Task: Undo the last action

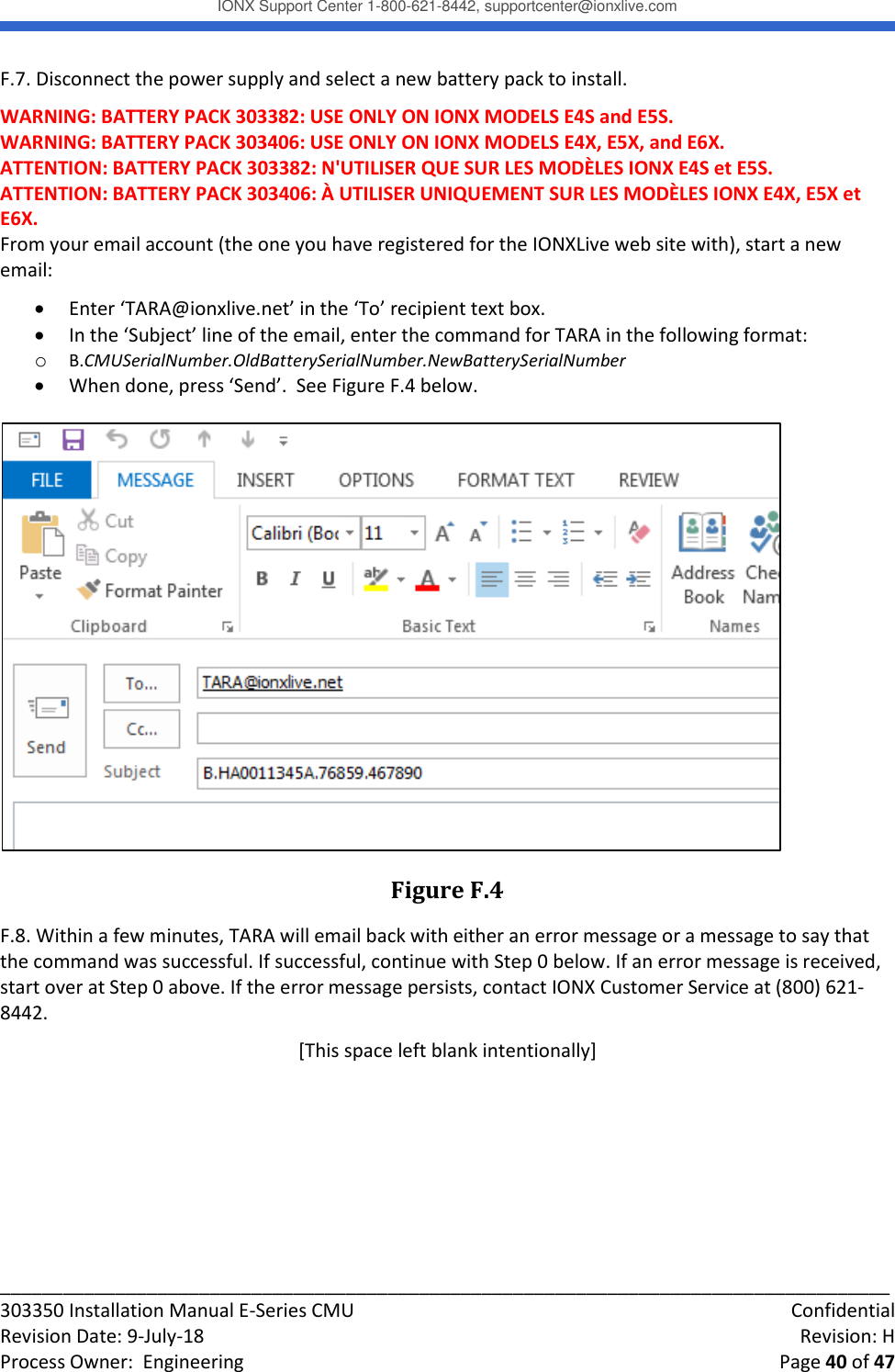Action: pos(117,439)
